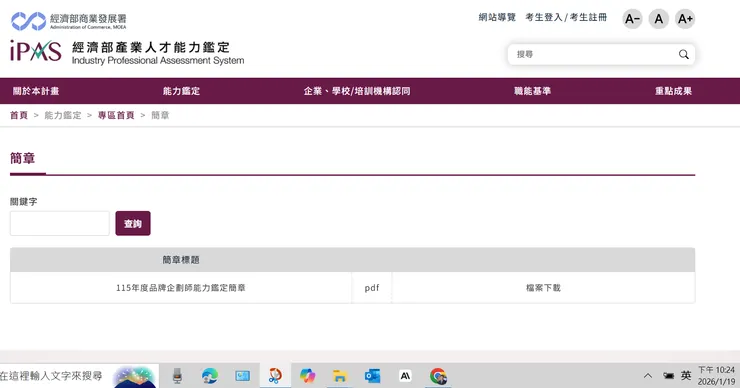Open Outlook from taskbar
This screenshot has height=388, width=740.
tap(372, 376)
